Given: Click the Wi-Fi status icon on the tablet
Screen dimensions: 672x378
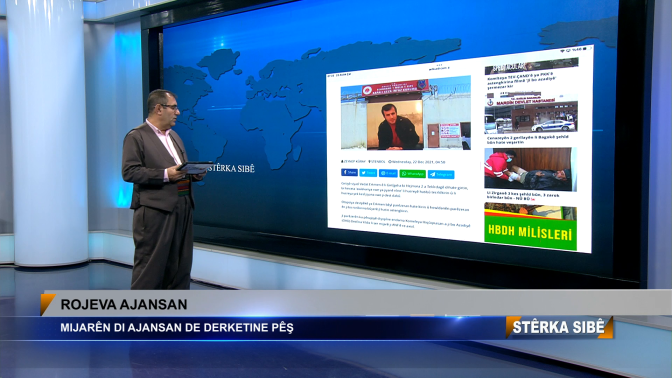Looking at the screenshot, I should click(563, 51).
